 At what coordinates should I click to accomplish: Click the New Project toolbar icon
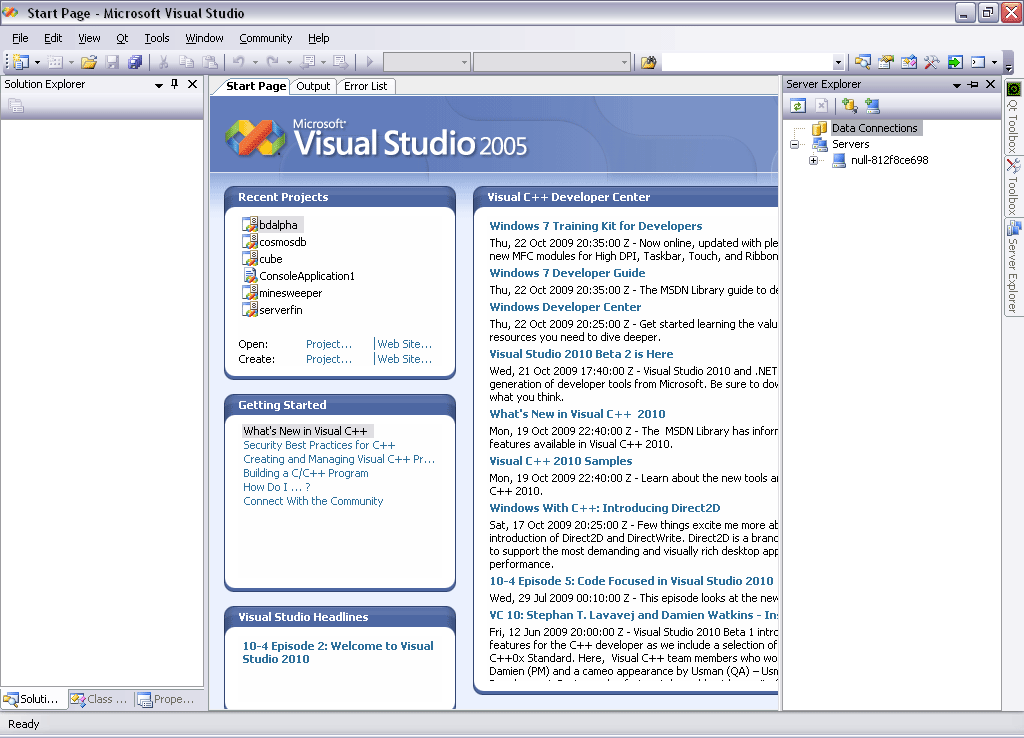21,62
